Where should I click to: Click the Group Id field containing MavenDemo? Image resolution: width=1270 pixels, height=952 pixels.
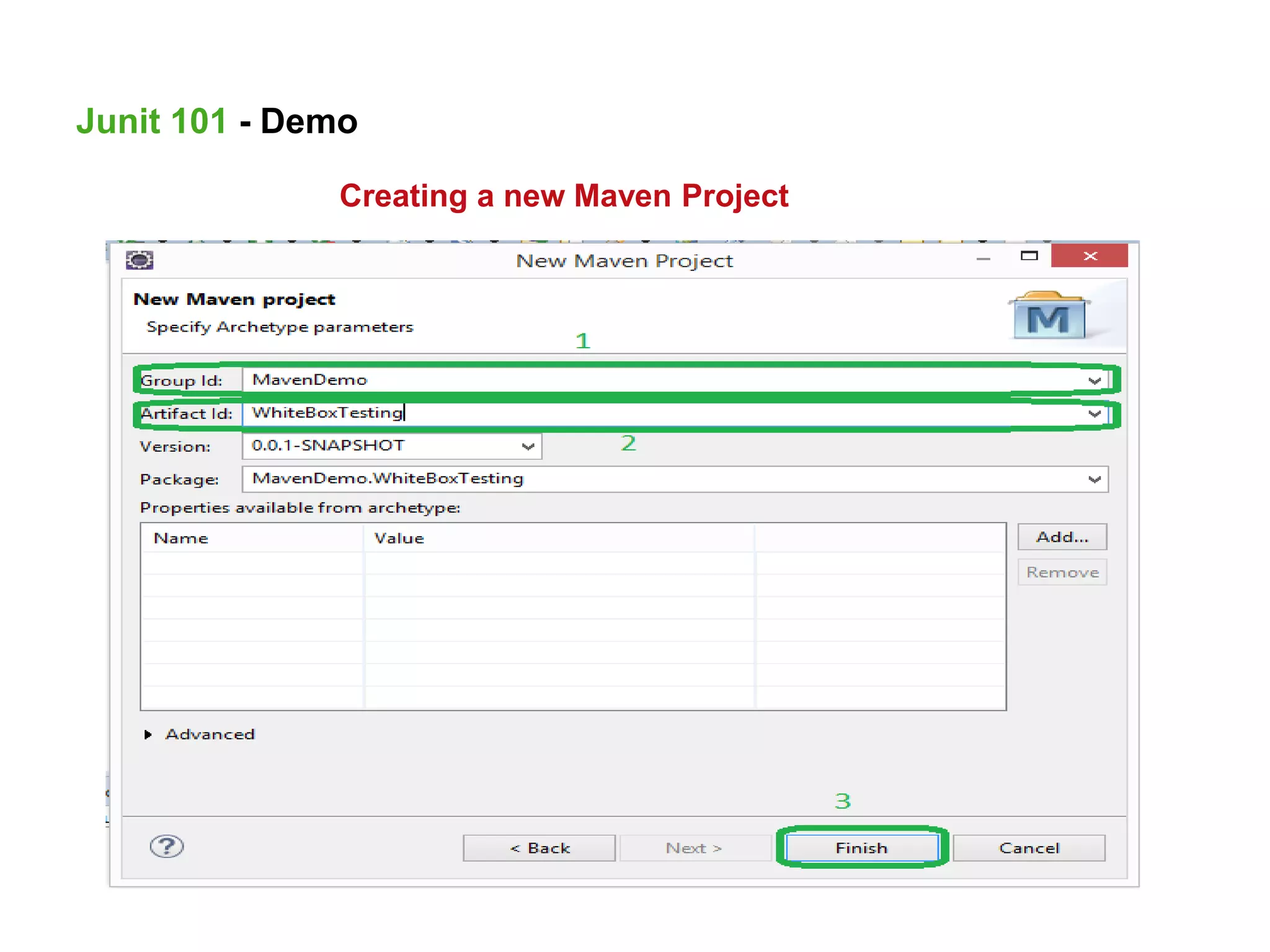[x=675, y=380]
